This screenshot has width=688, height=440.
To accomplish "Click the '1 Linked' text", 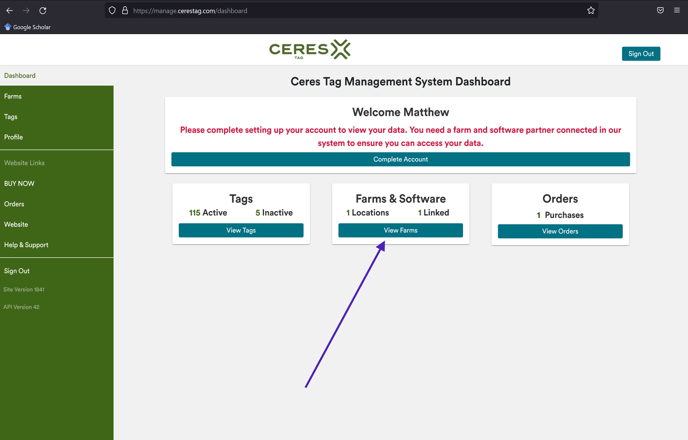I will [434, 213].
